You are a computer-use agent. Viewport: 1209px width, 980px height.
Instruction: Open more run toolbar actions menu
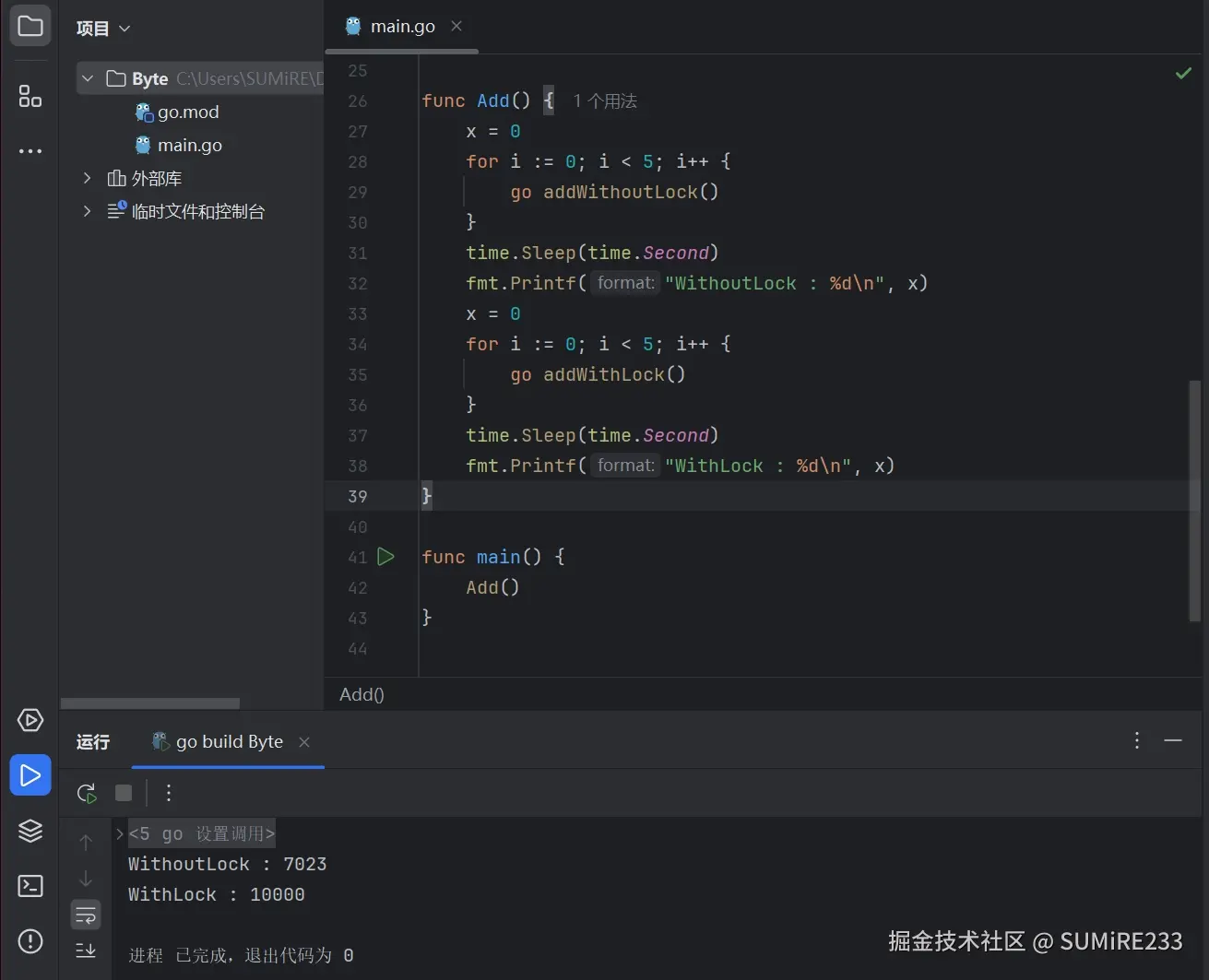(169, 793)
